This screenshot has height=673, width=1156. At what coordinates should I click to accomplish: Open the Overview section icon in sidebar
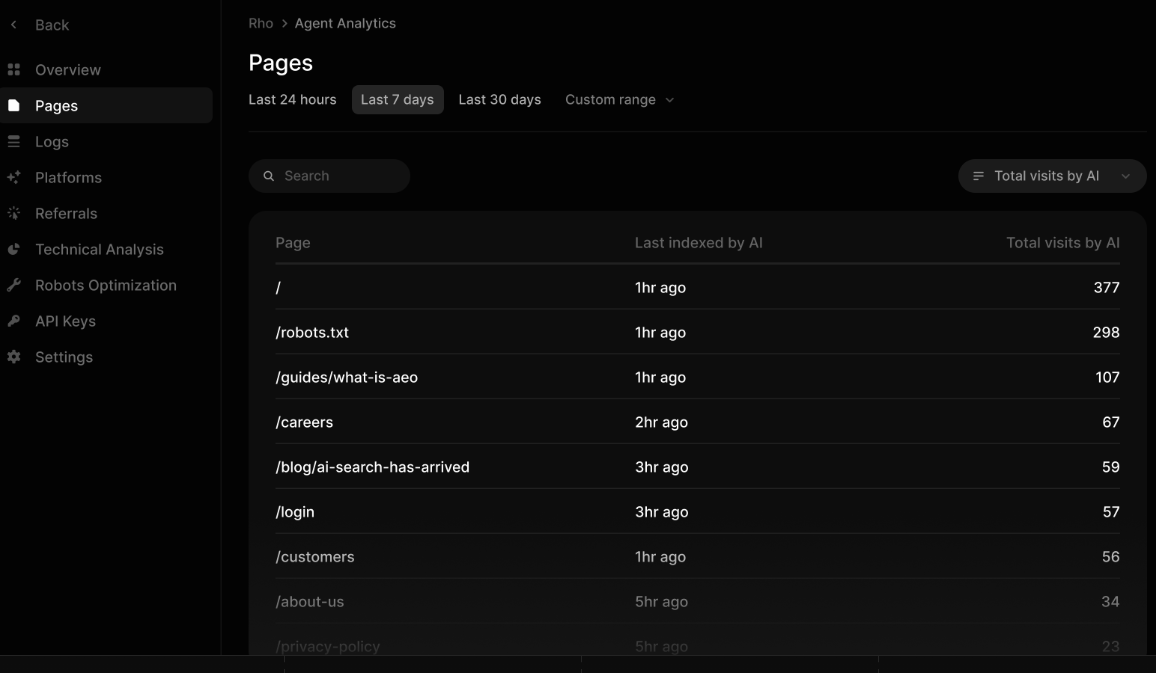[x=16, y=69]
